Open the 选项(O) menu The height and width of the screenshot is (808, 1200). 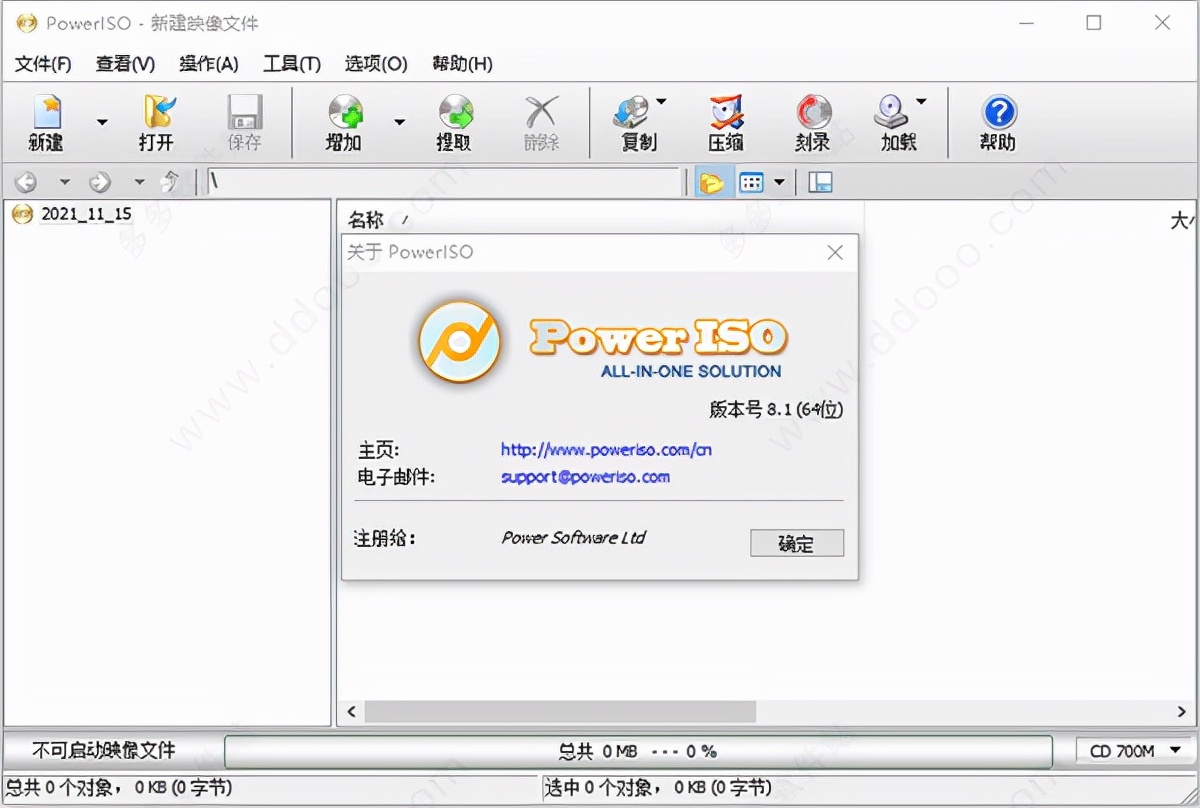click(375, 63)
